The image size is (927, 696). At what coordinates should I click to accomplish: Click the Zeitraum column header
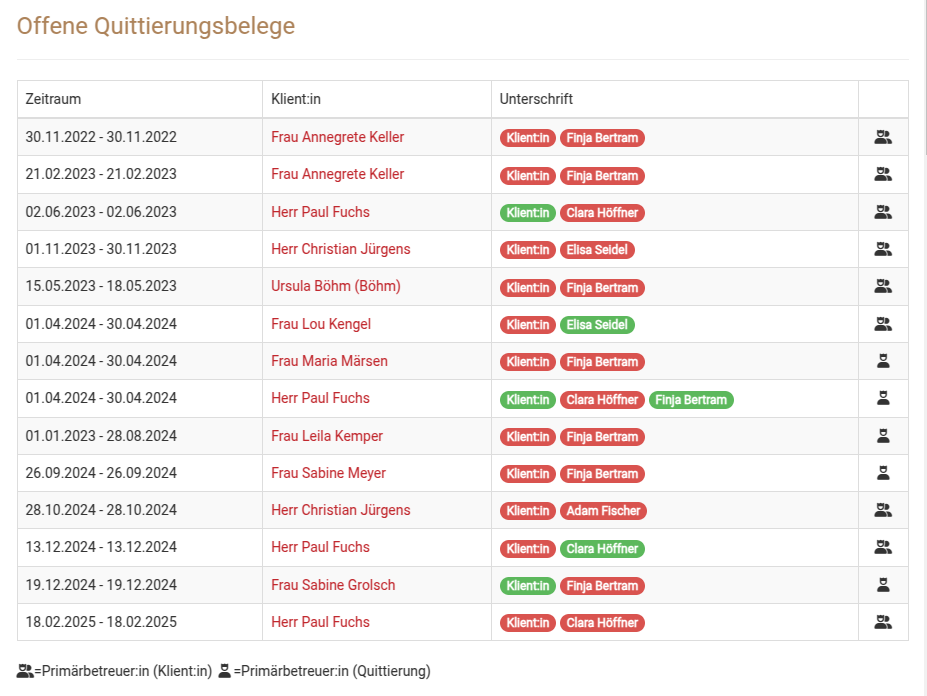coord(53,99)
